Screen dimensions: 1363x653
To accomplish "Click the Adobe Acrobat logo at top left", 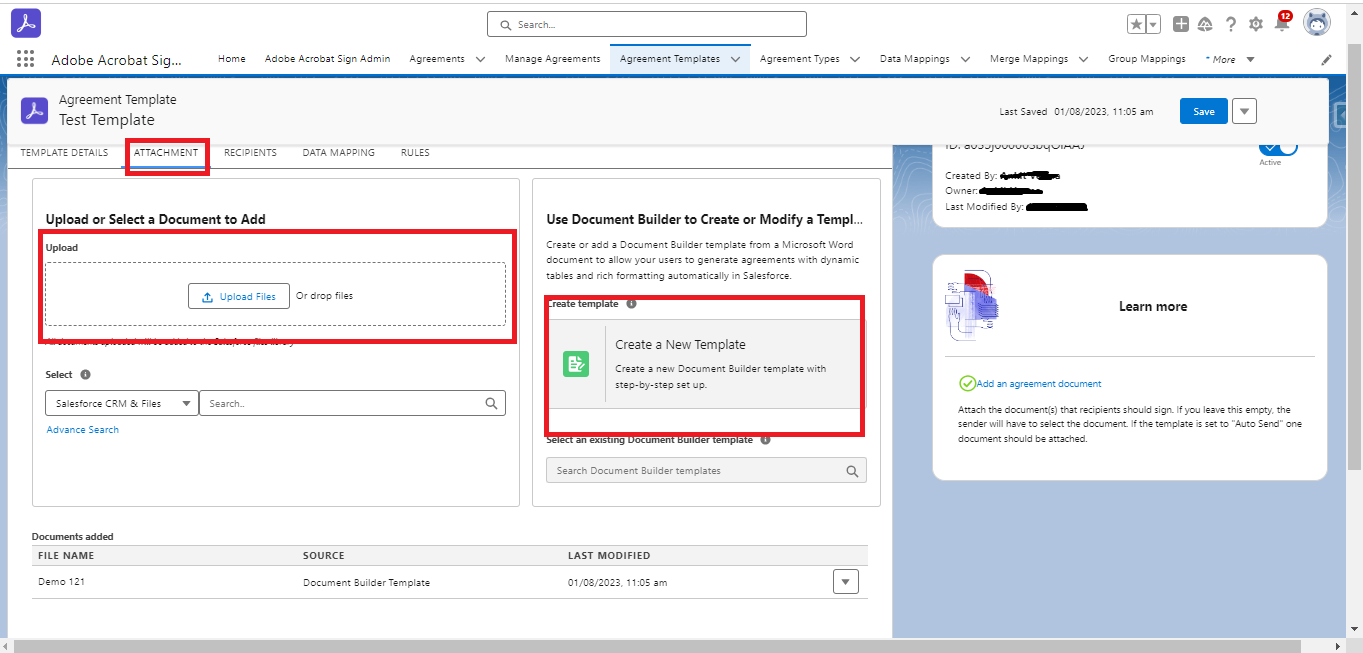I will pyautogui.click(x=26, y=22).
